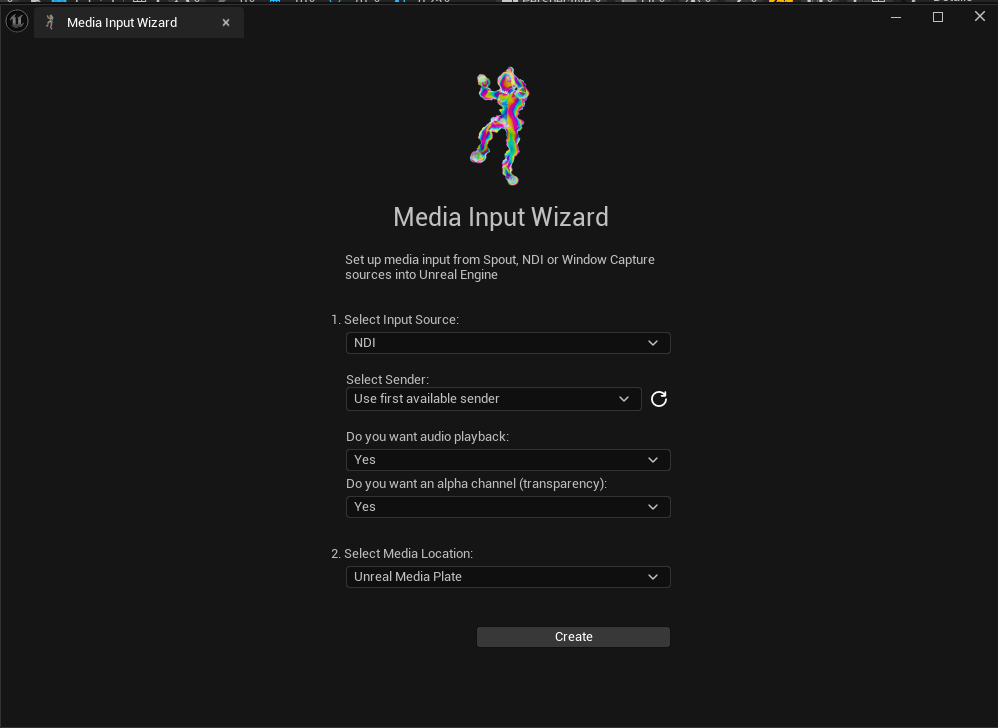
Task: Click the Unreal Engine logo icon
Action: (x=17, y=22)
